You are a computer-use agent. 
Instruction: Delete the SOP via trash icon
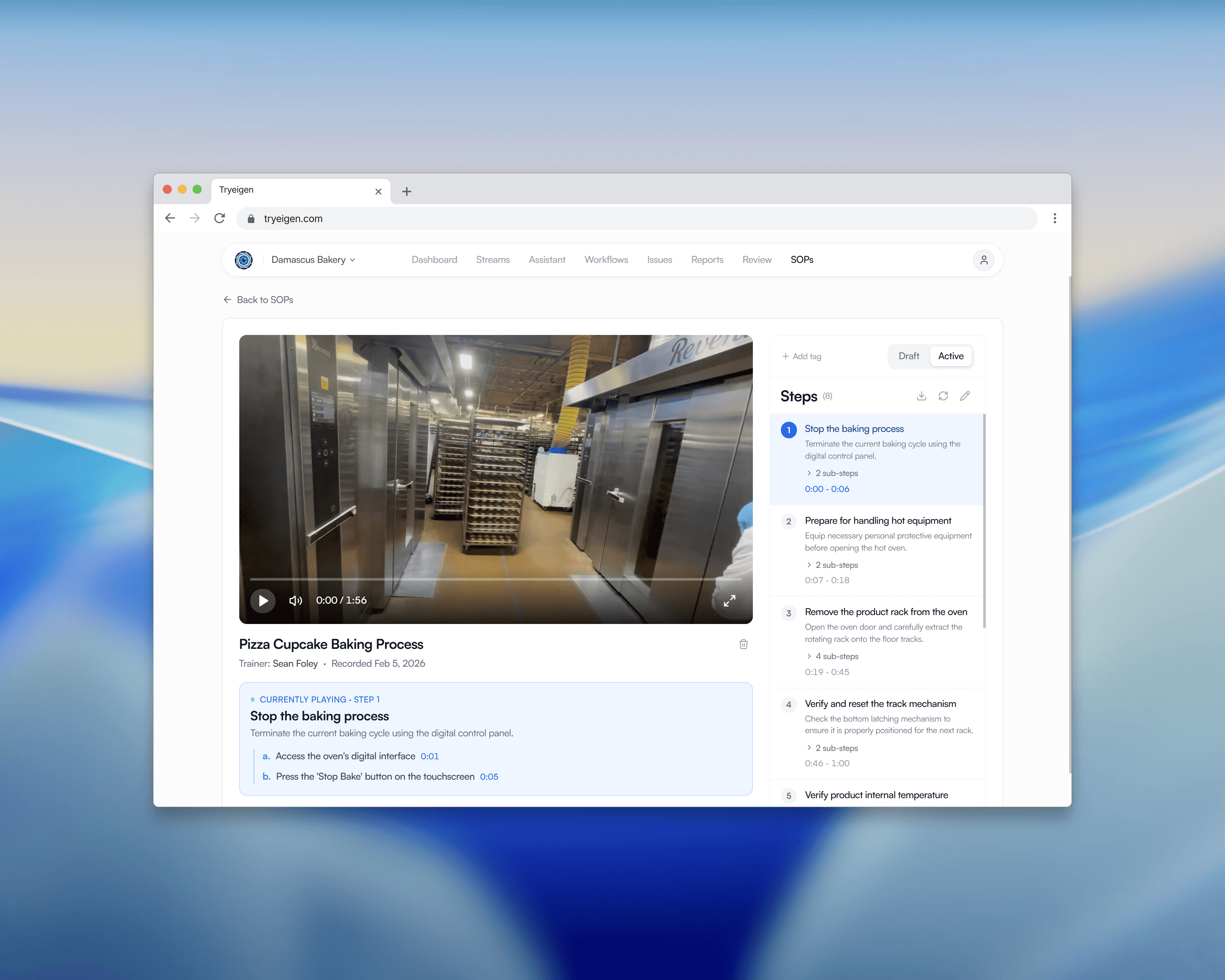(x=743, y=644)
